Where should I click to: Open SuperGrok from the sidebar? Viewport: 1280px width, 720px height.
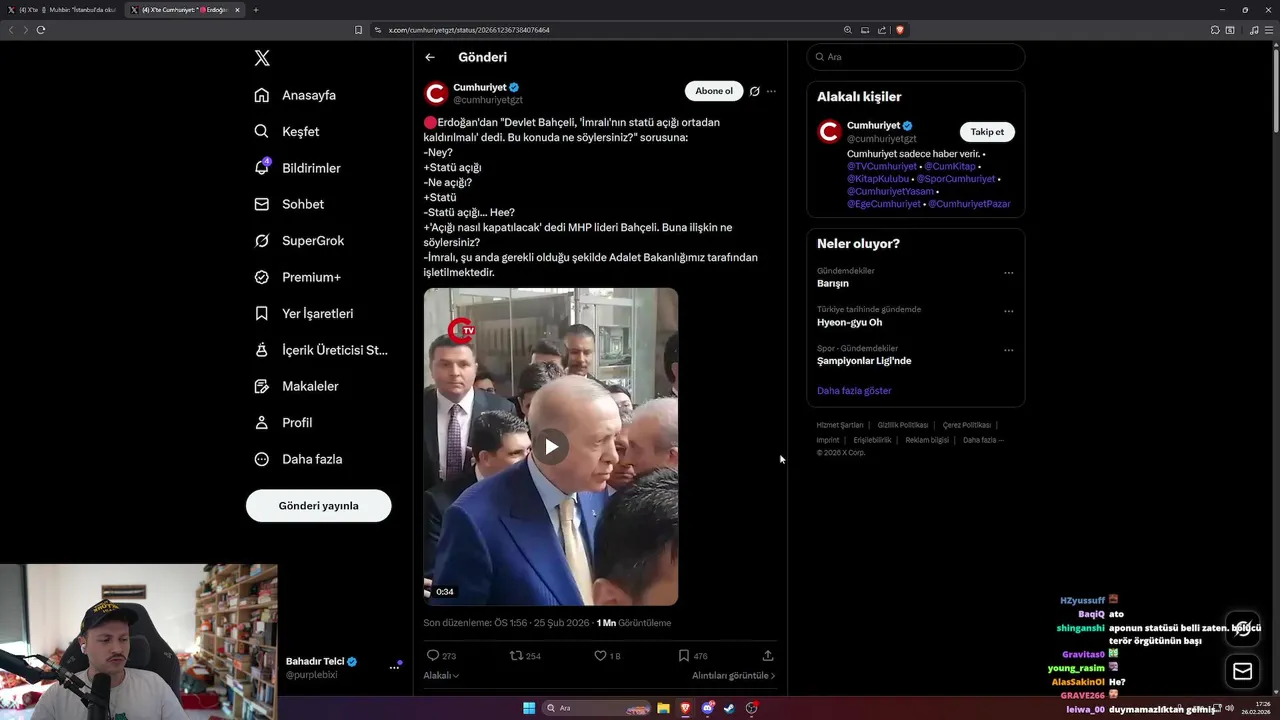(x=299, y=241)
